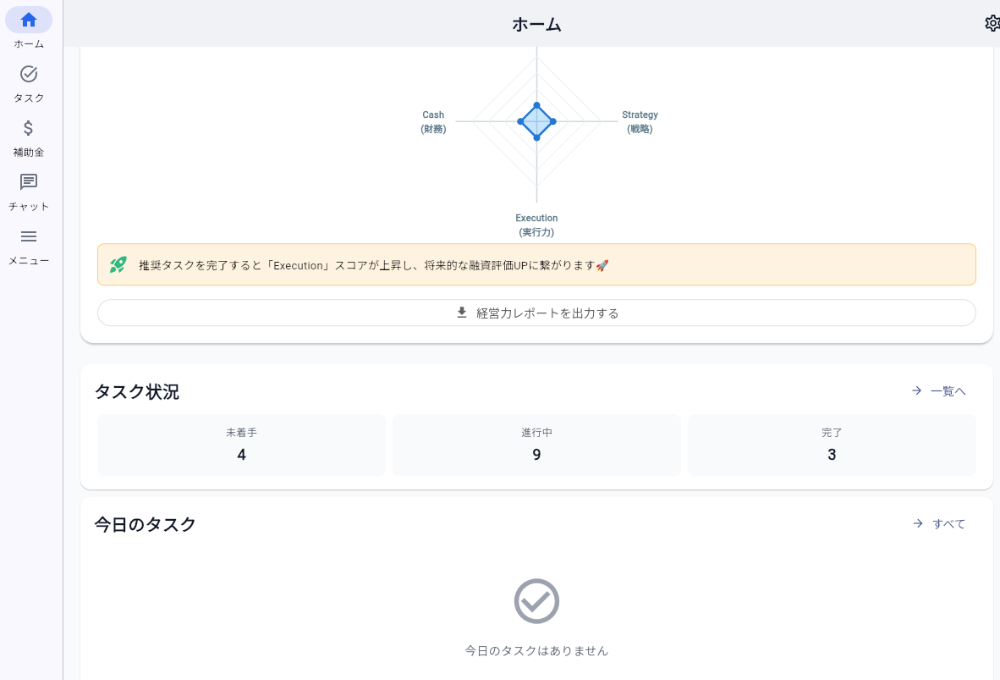Open the 補助金 dollar icon

[x=28, y=127]
